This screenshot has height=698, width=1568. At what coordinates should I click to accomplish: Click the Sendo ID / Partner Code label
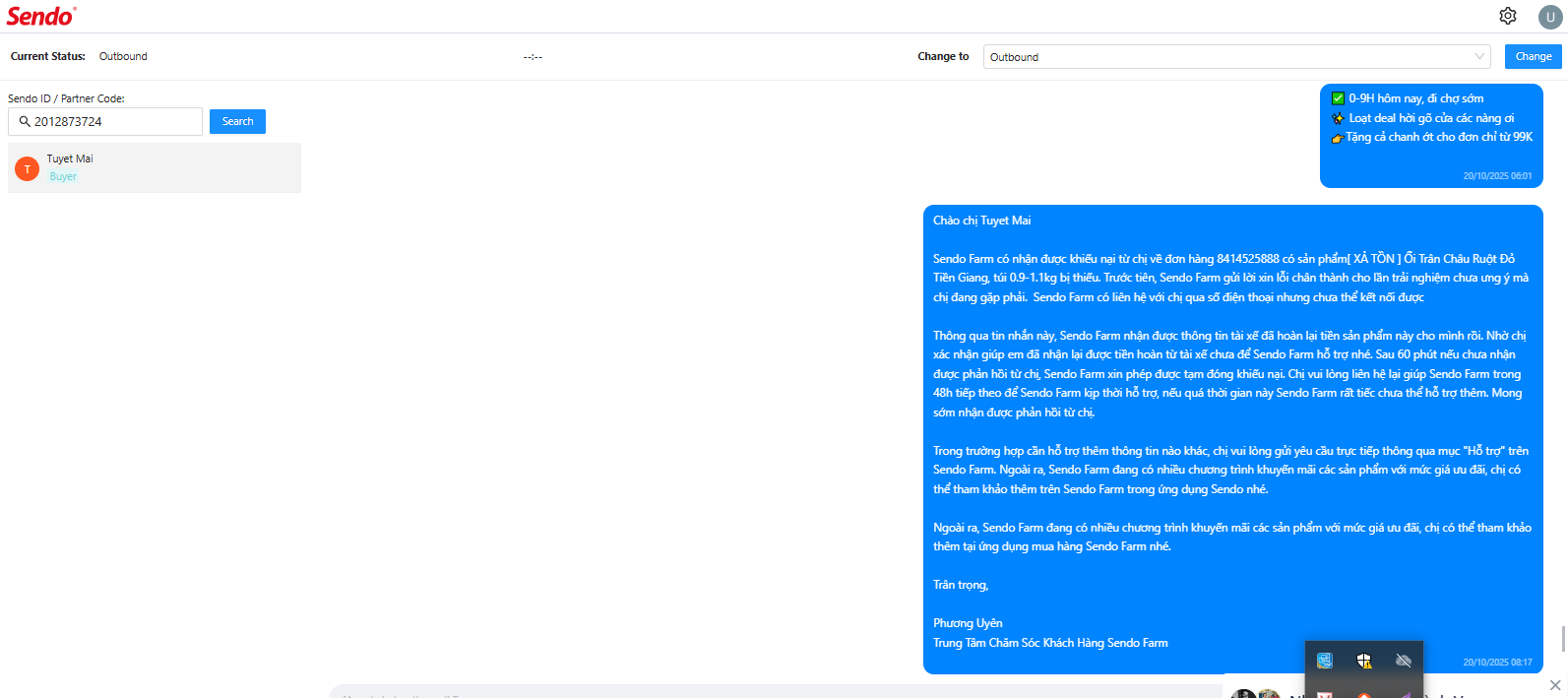(66, 98)
